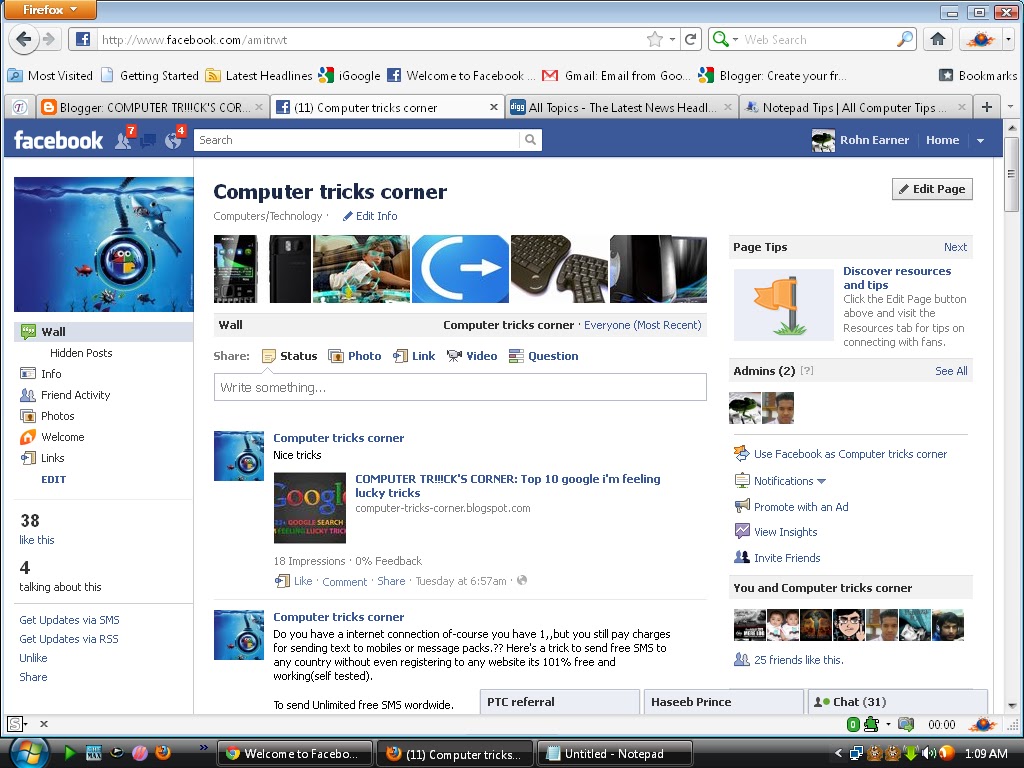Open the Firefox Home page icon
Image resolution: width=1024 pixels, height=768 pixels.
click(938, 39)
